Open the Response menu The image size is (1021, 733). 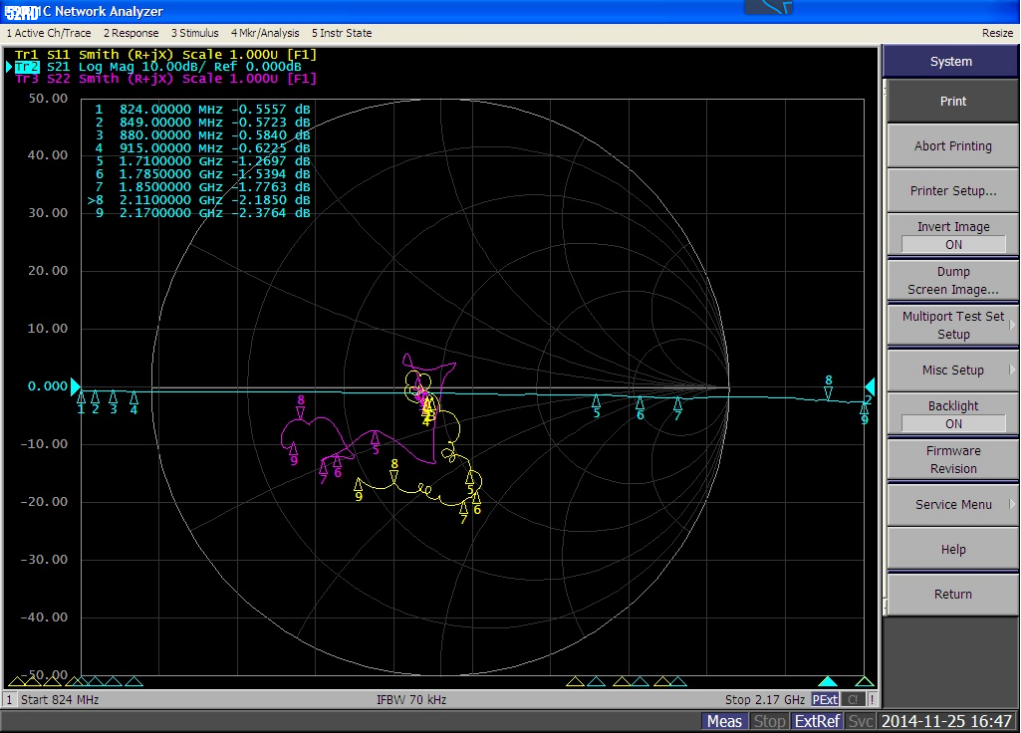[131, 33]
